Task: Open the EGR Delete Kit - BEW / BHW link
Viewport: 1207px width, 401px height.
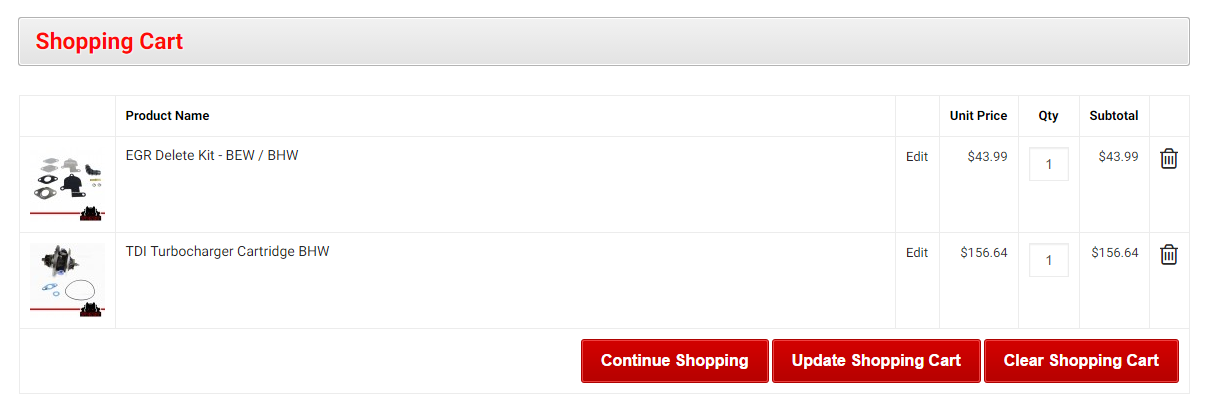Action: coord(212,156)
